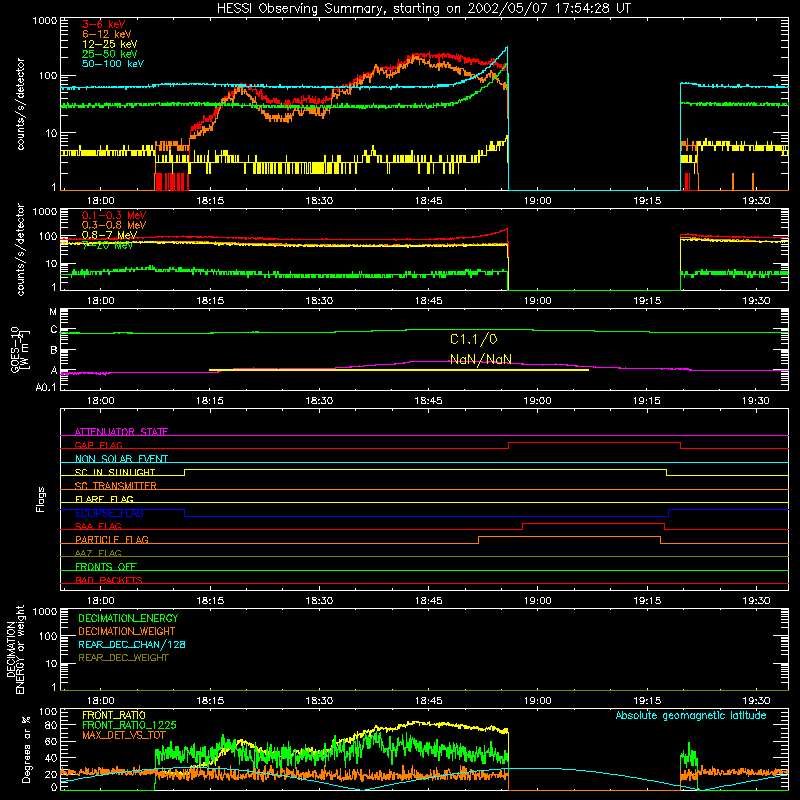Select the FLARE_FLAG label
800x800 pixels.
click(x=104, y=499)
